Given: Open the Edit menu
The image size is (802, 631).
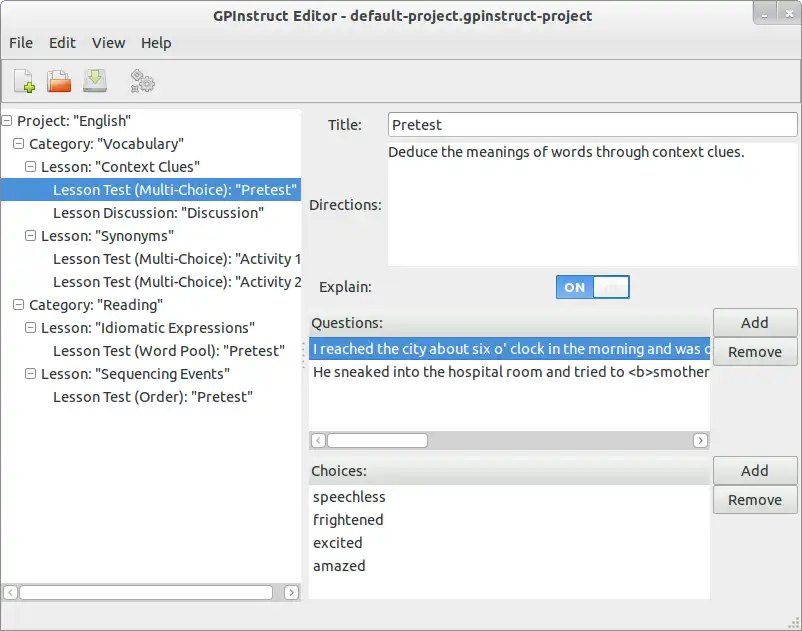Looking at the screenshot, I should 62,43.
